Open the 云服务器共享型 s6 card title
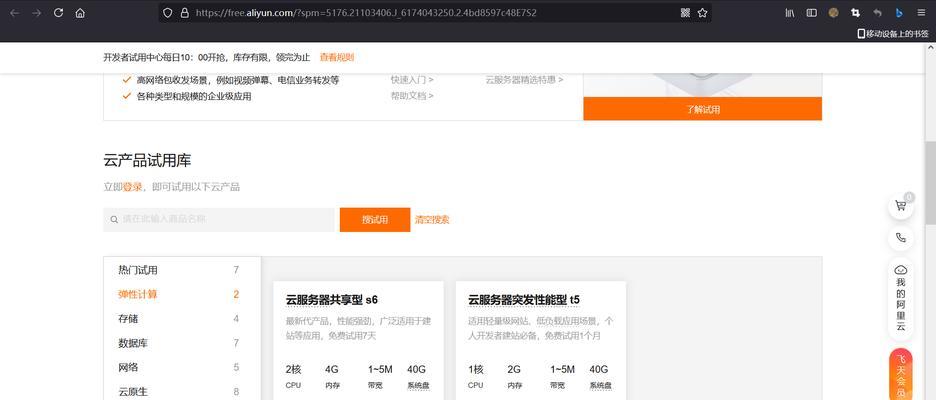 pos(332,299)
